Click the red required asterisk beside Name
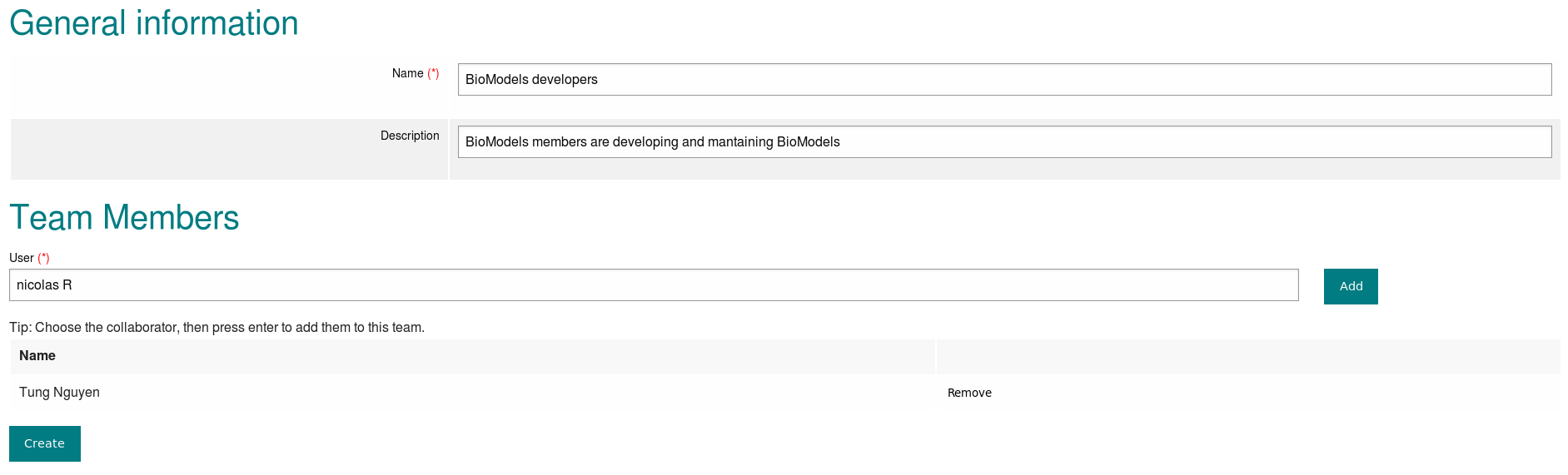The height and width of the screenshot is (475, 1568). (433, 73)
